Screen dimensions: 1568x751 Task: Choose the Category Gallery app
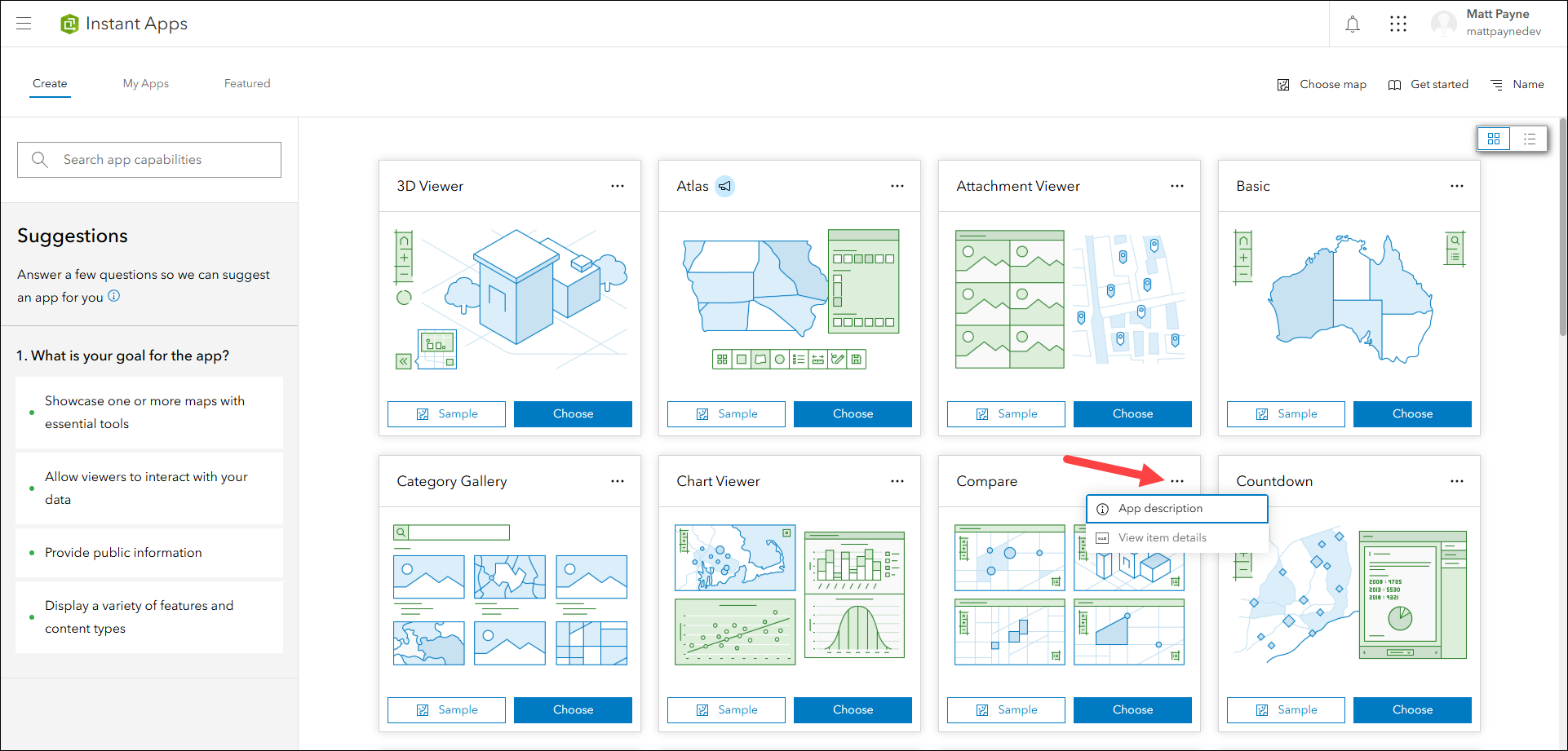point(573,710)
